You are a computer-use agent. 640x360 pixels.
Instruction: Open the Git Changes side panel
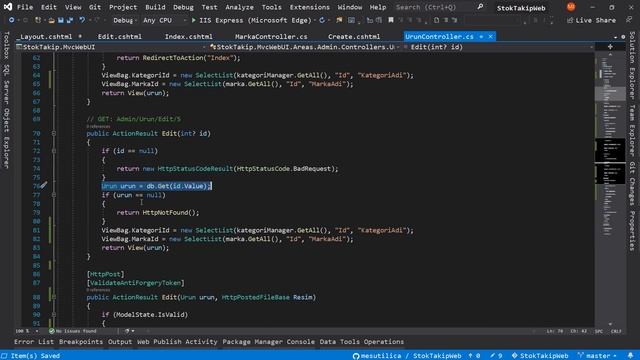pos(632,184)
